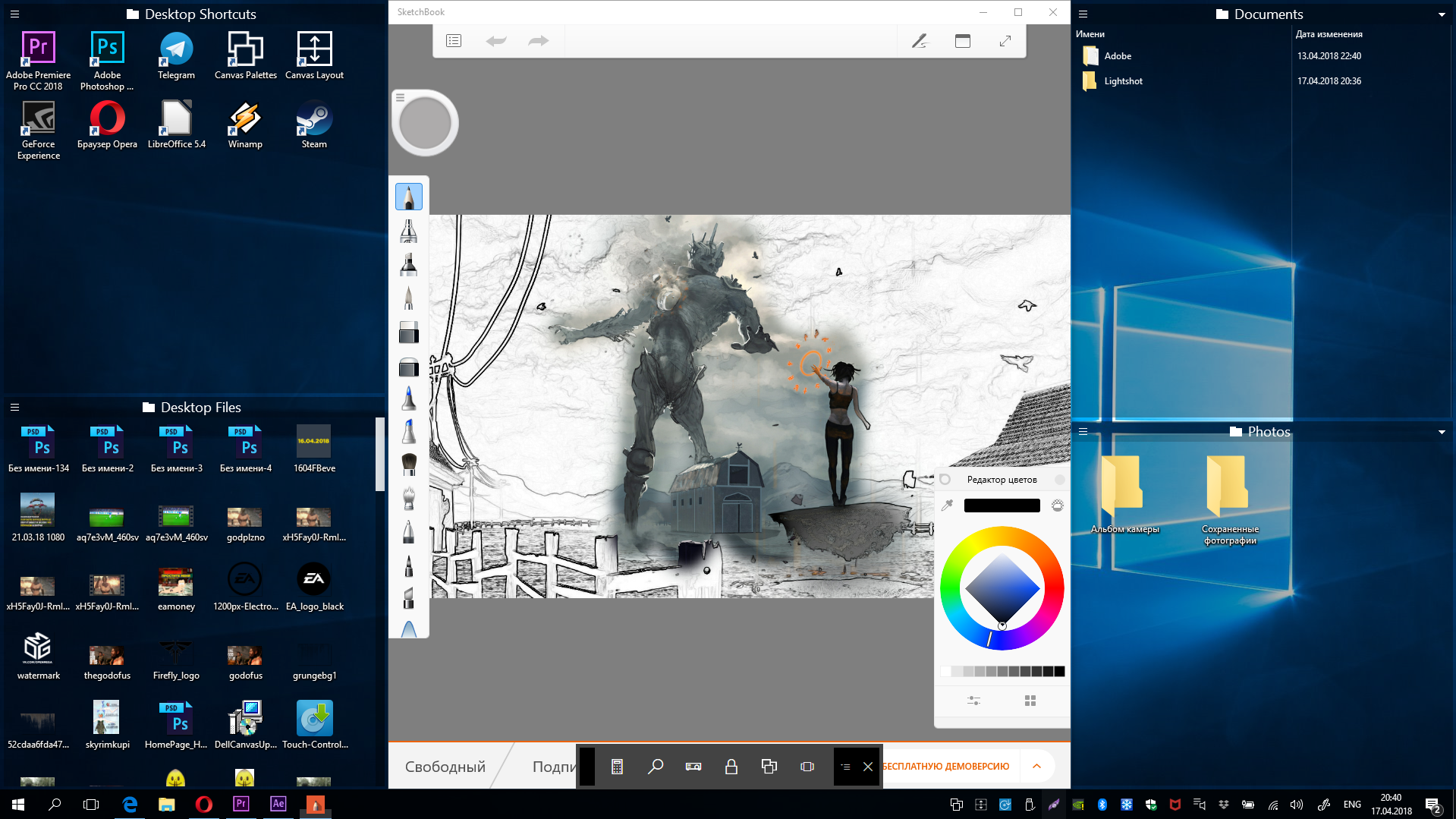Click the overlapping windows icon in overlay bar

pyautogui.click(x=769, y=767)
